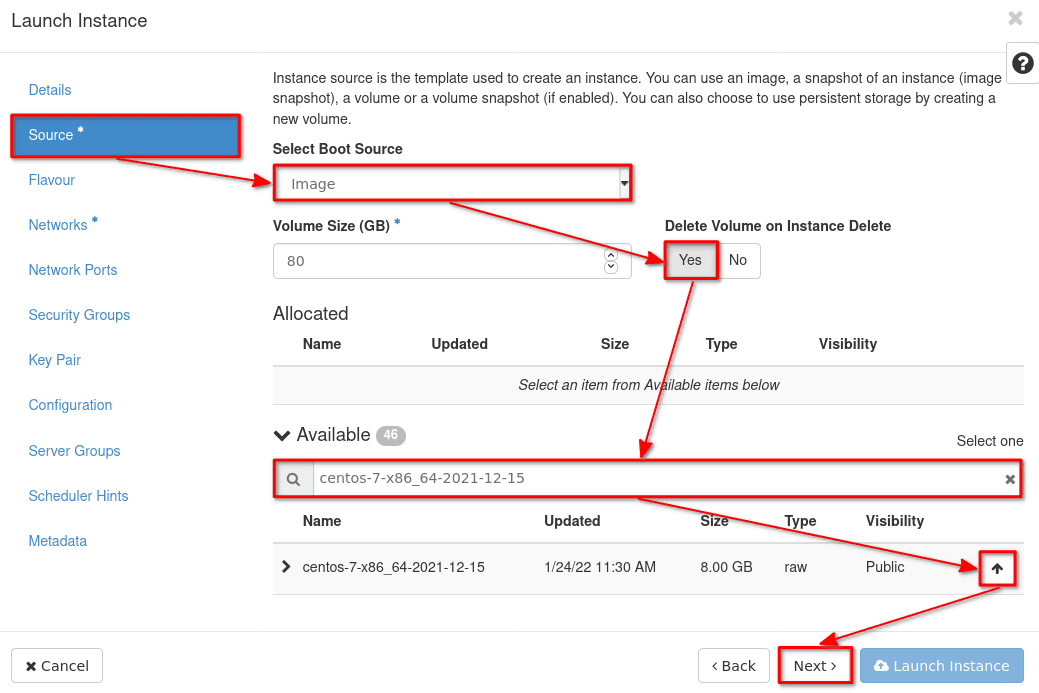
Task: Set Delete Volume on Instance Delete to No
Action: pyautogui.click(x=738, y=261)
